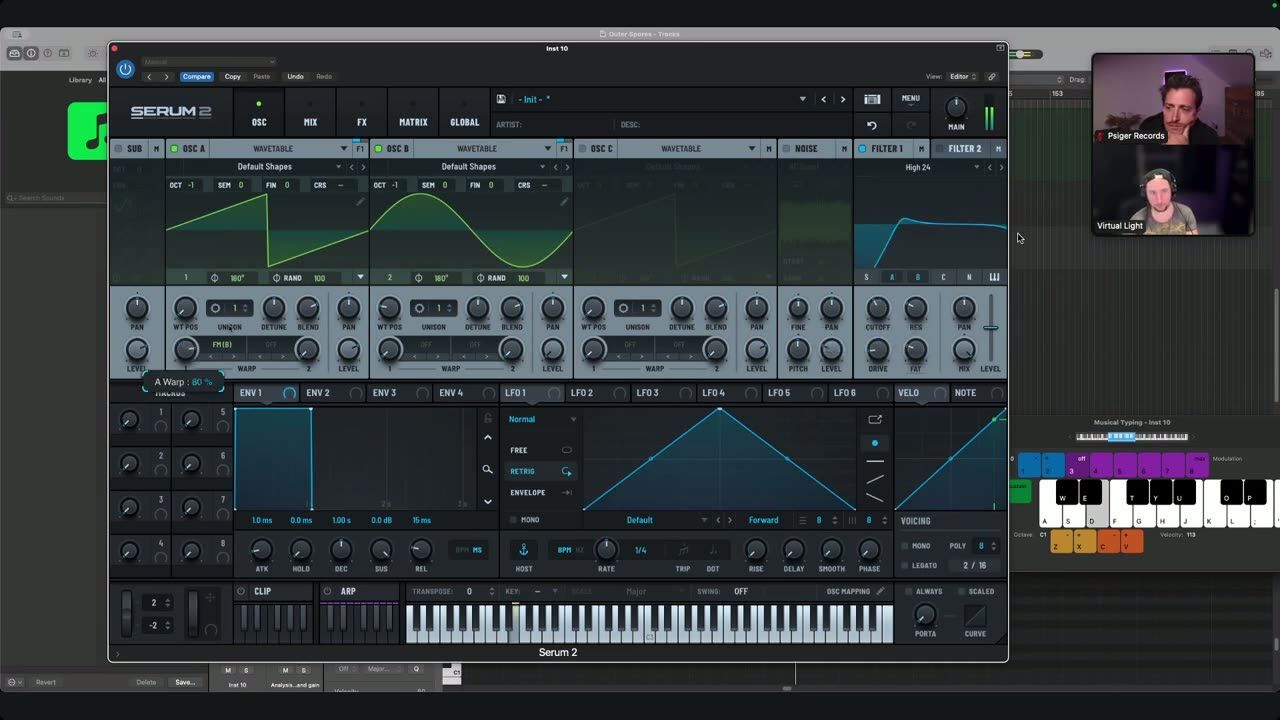Click the Compare button
Viewport: 1280px width, 720px height.
(196, 76)
